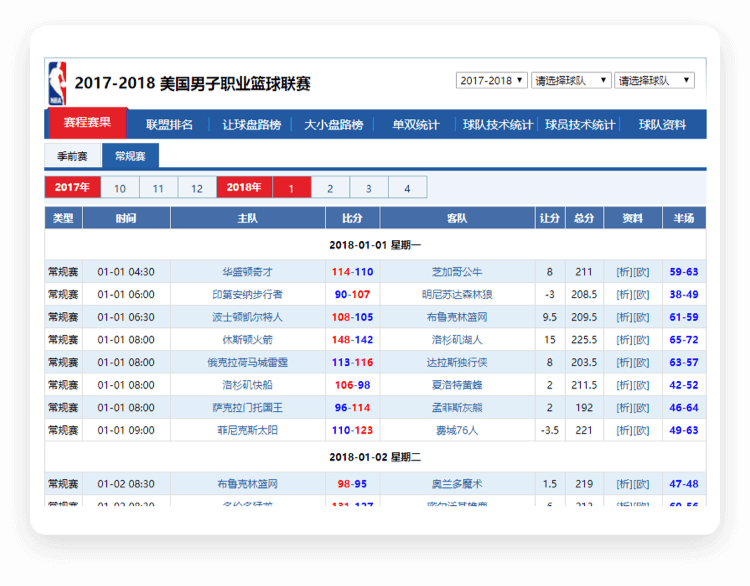Screen dimensions: 750x586
Task: Choose month 4 of 2018
Action: tap(408, 188)
